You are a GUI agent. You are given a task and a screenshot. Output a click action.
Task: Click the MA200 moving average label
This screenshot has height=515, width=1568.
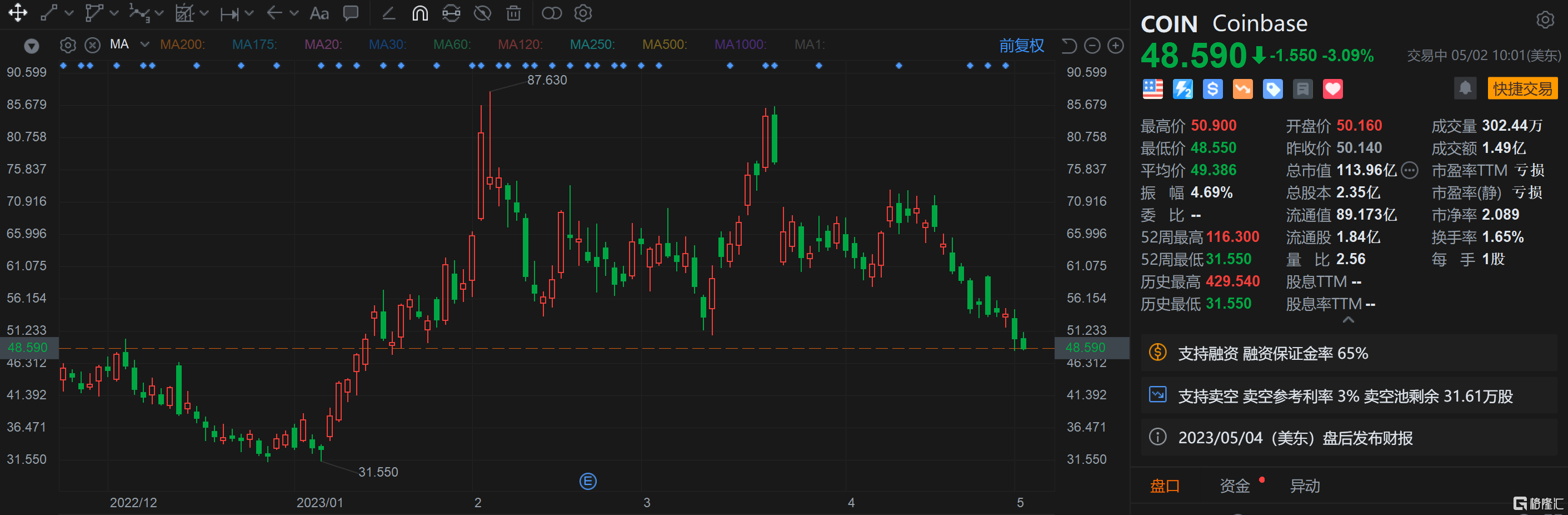(x=183, y=44)
